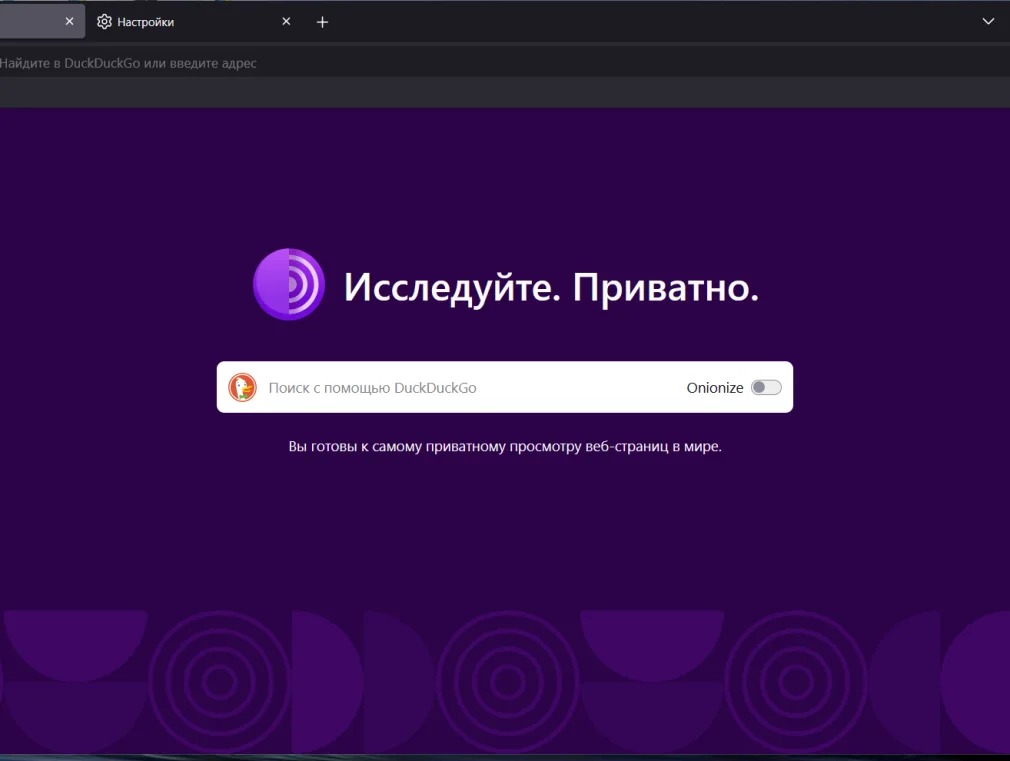Click the rightmost concentric circles decoration

[795, 682]
